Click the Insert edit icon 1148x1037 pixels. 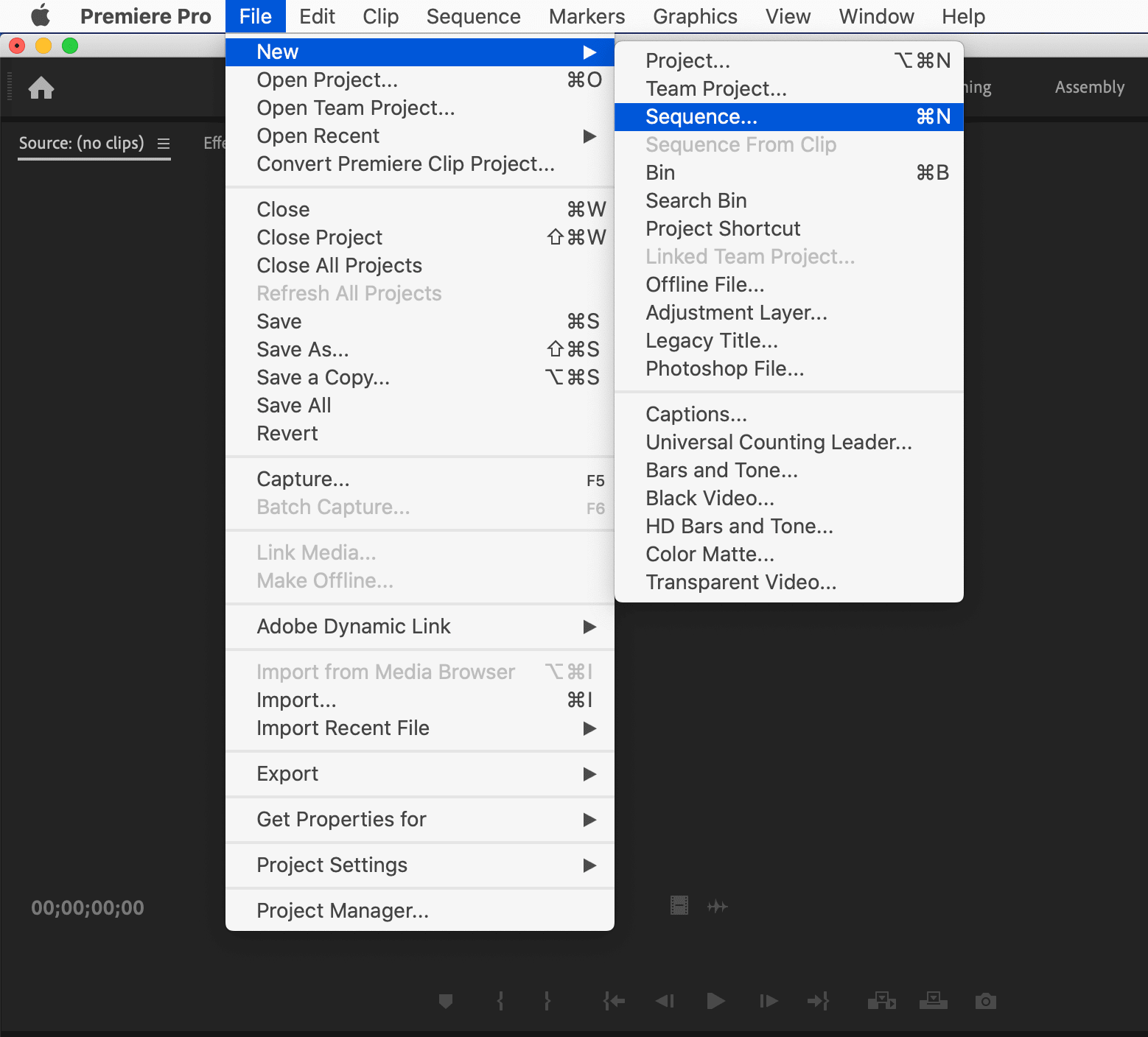(882, 1000)
